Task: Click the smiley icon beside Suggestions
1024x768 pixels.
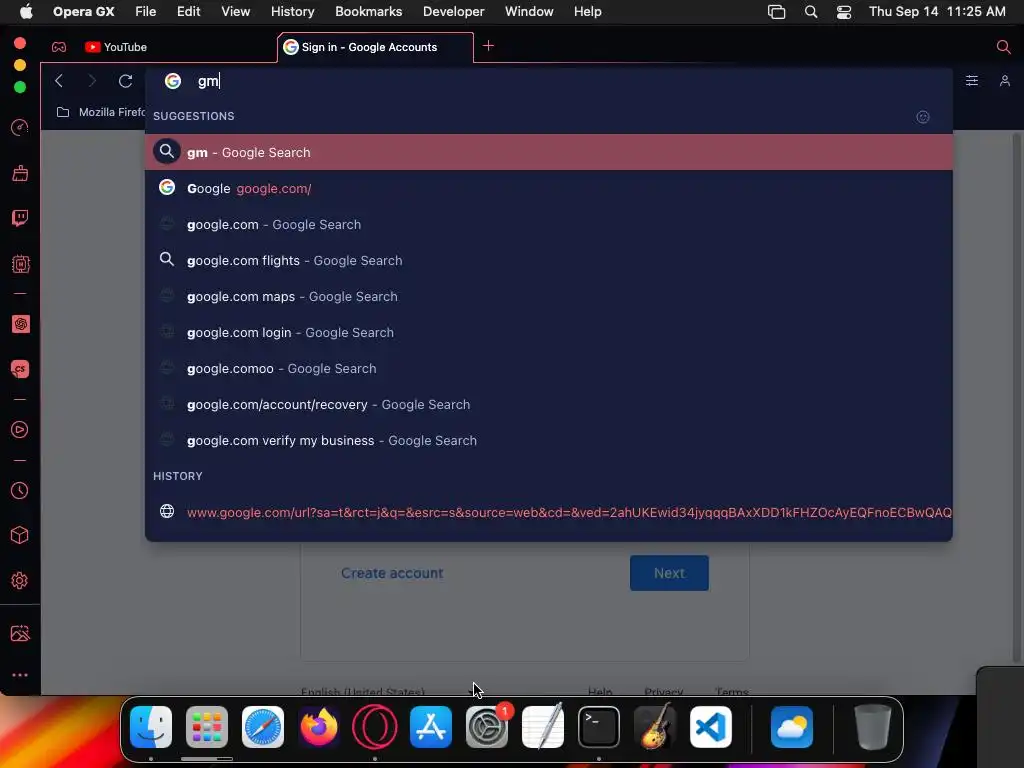Action: (923, 117)
